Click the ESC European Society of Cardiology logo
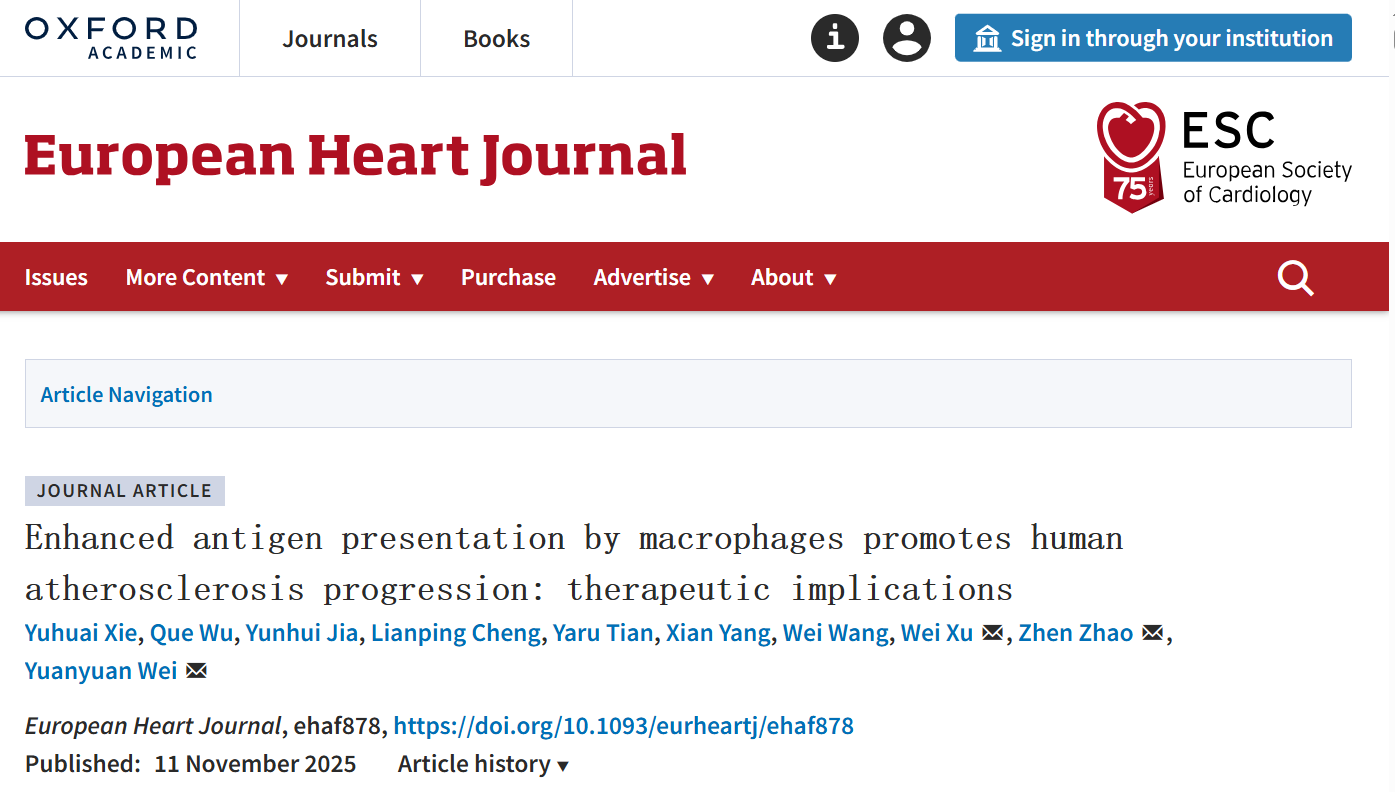1395x792 pixels. coord(1224,157)
